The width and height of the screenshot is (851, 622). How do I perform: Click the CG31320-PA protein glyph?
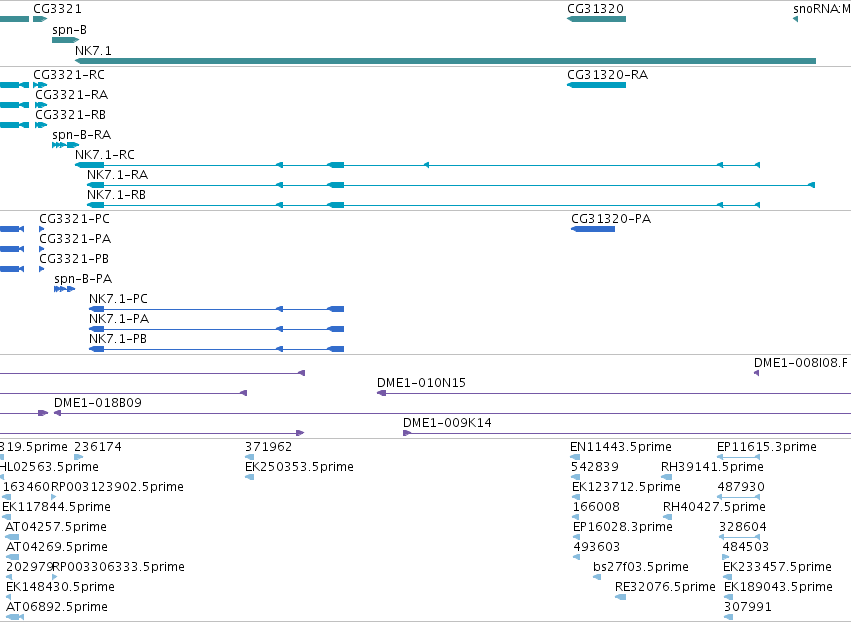coord(593,229)
